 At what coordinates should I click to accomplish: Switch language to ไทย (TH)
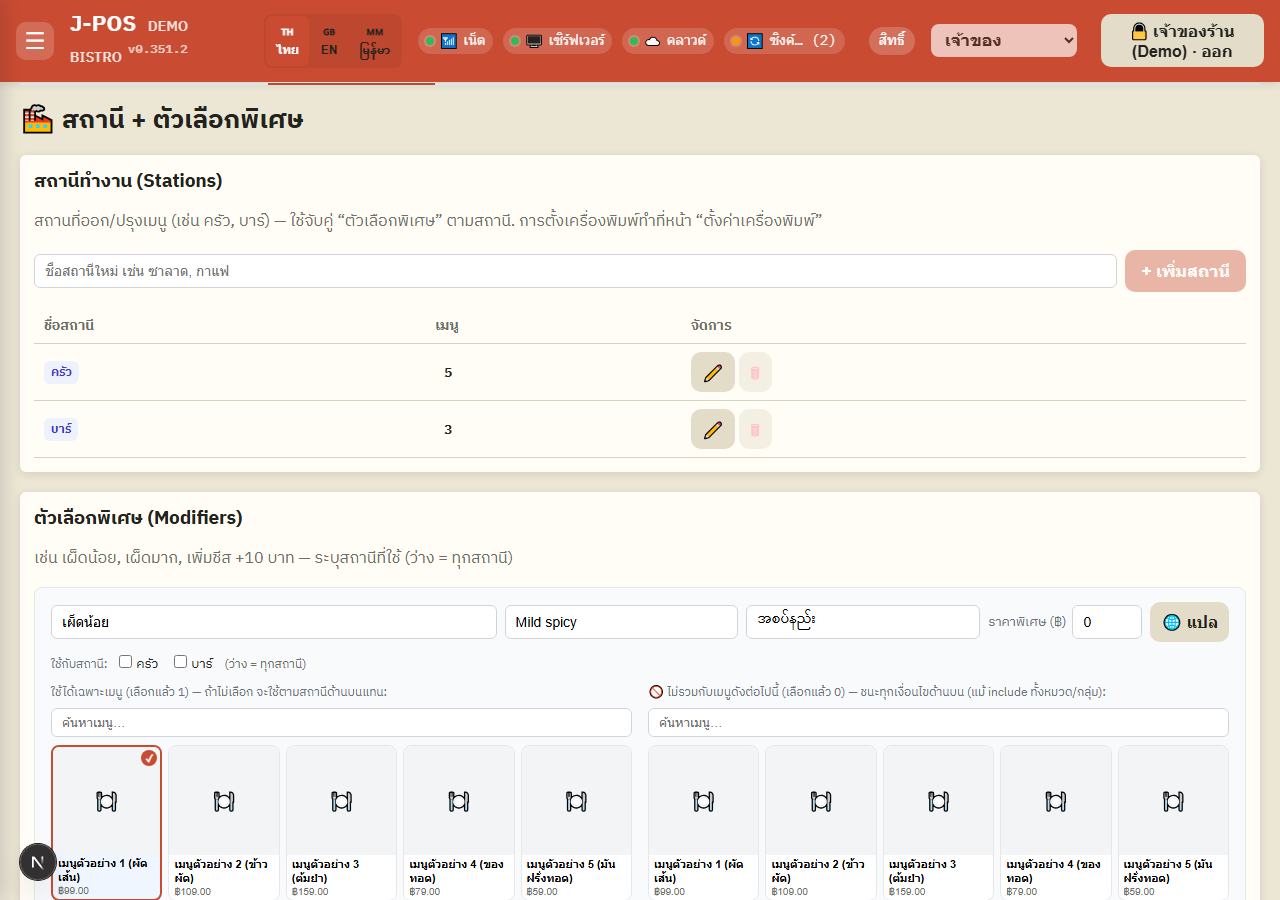(288, 41)
